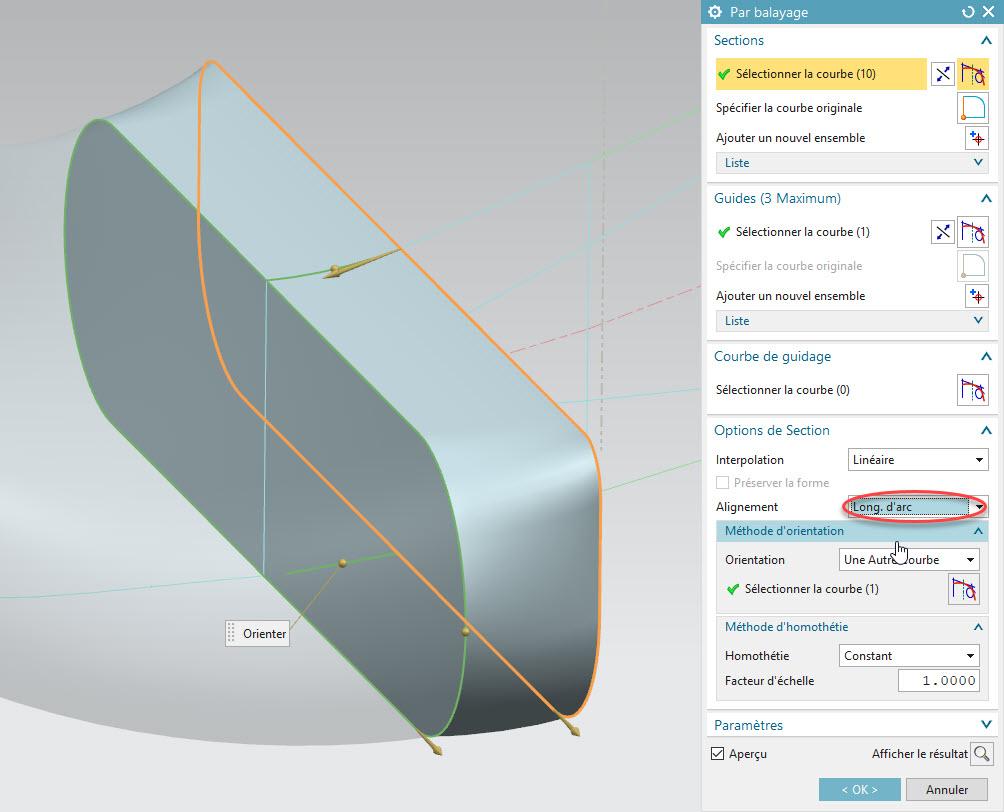Reset the Par balayage dialog
This screenshot has width=1004, height=812.
(967, 12)
